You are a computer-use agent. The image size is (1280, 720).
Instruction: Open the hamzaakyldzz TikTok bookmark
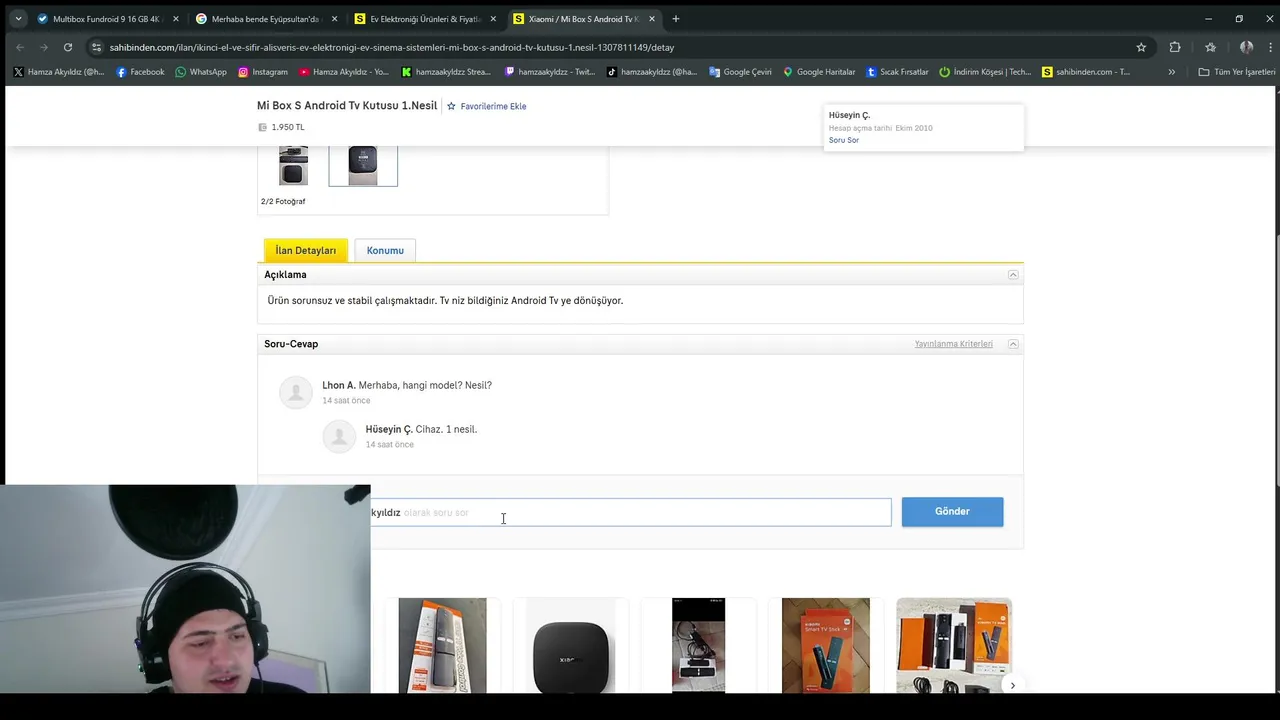652,72
